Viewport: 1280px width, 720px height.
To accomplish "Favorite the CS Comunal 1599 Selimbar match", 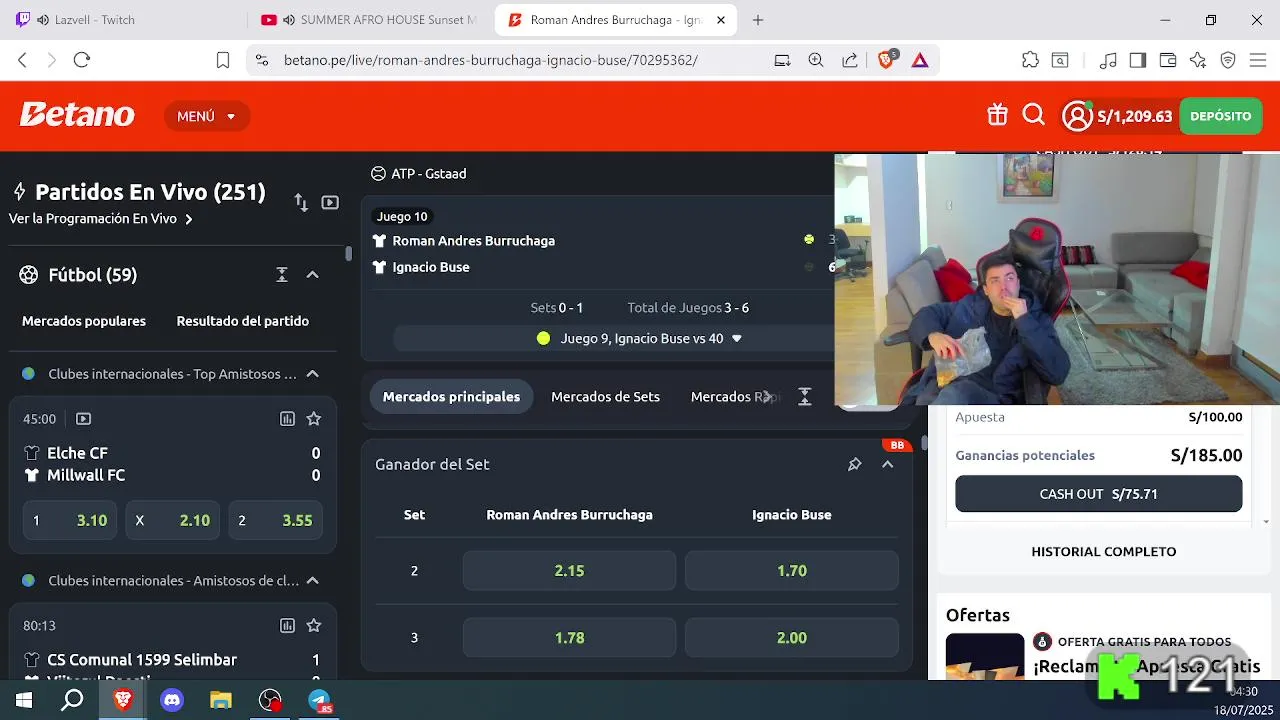I will [314, 626].
